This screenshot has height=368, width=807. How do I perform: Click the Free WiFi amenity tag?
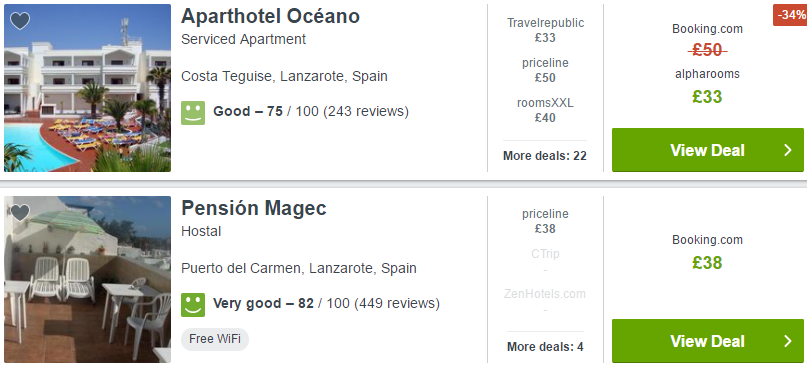click(x=215, y=339)
